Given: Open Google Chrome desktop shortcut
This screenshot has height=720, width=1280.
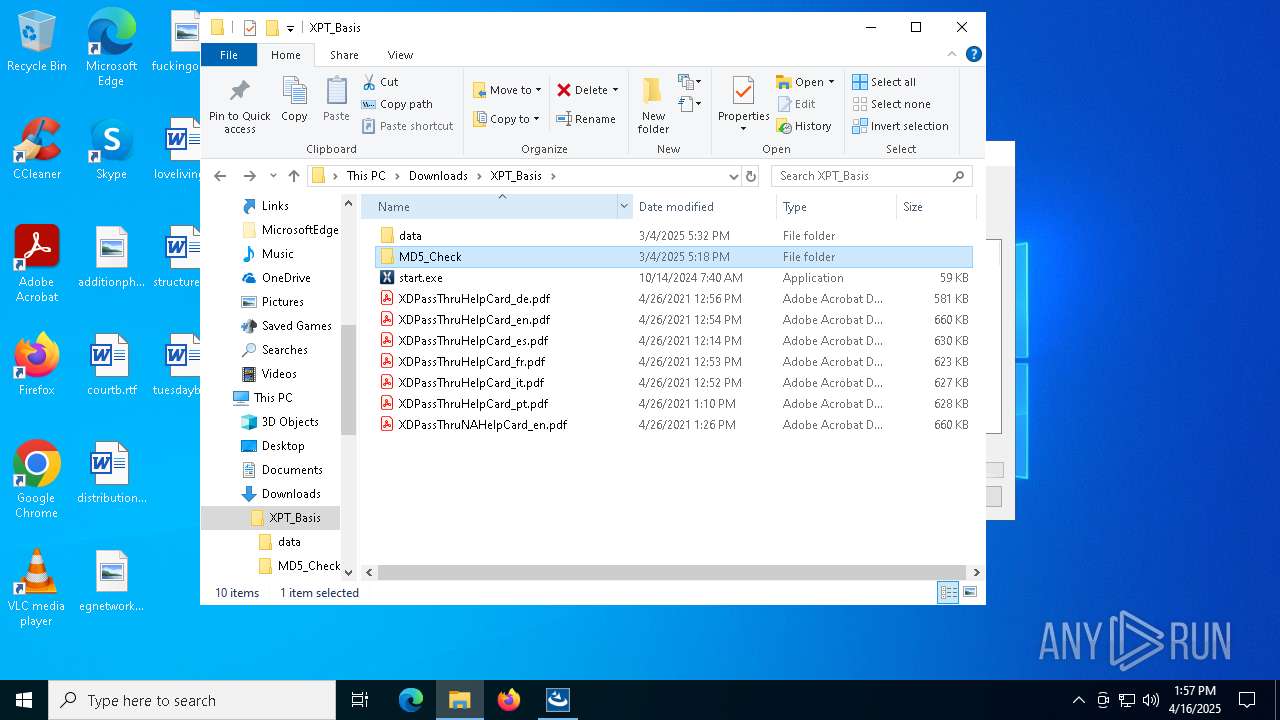Looking at the screenshot, I should pyautogui.click(x=37, y=480).
